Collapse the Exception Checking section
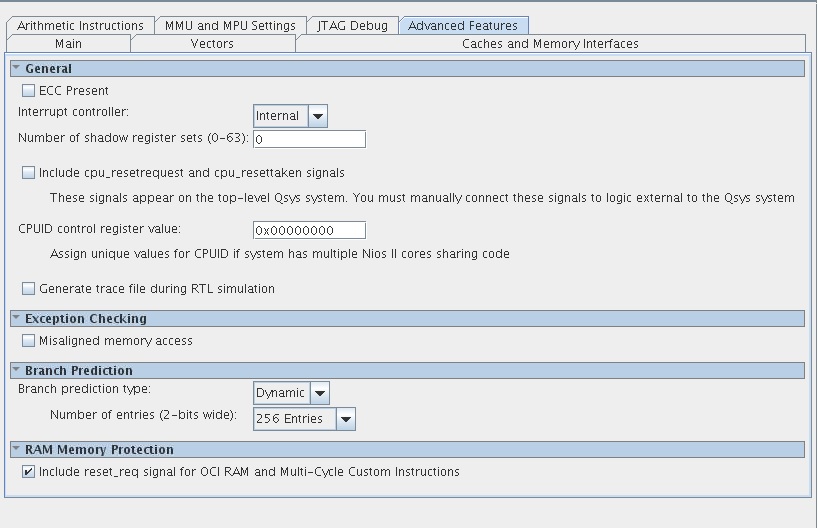The width and height of the screenshot is (818, 528). click(17, 319)
